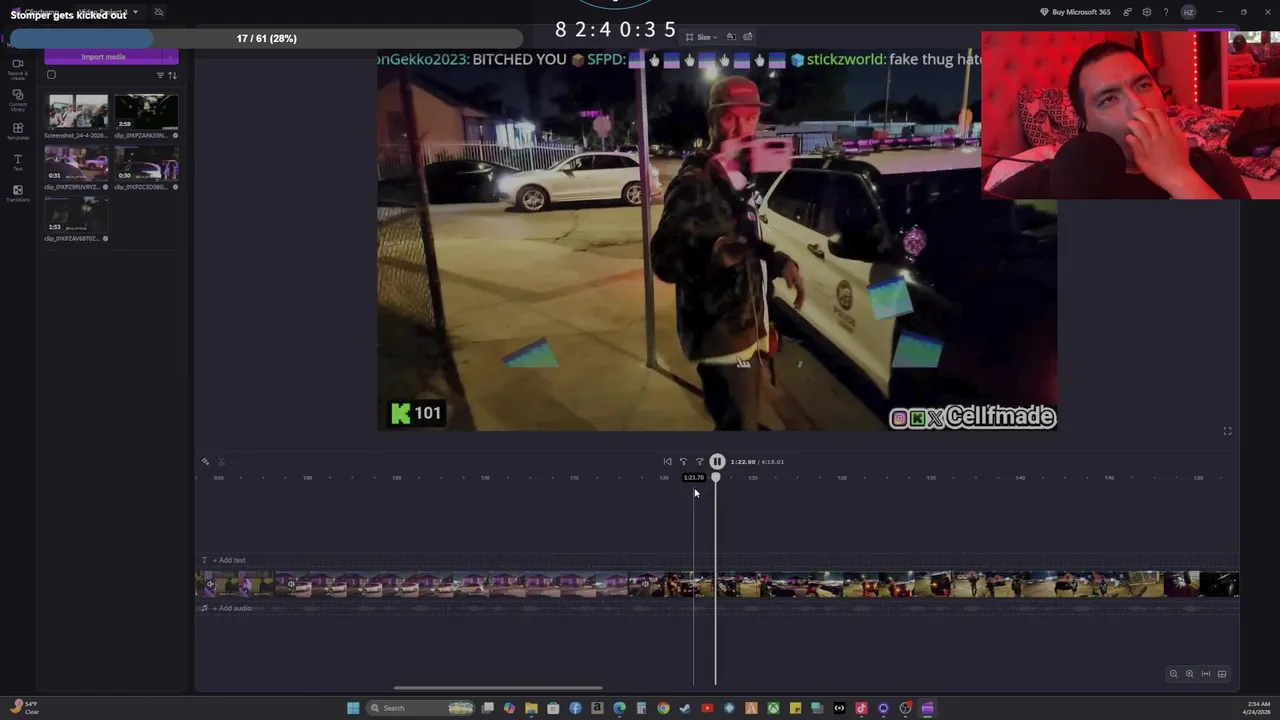Open the Content library panel

[17, 99]
